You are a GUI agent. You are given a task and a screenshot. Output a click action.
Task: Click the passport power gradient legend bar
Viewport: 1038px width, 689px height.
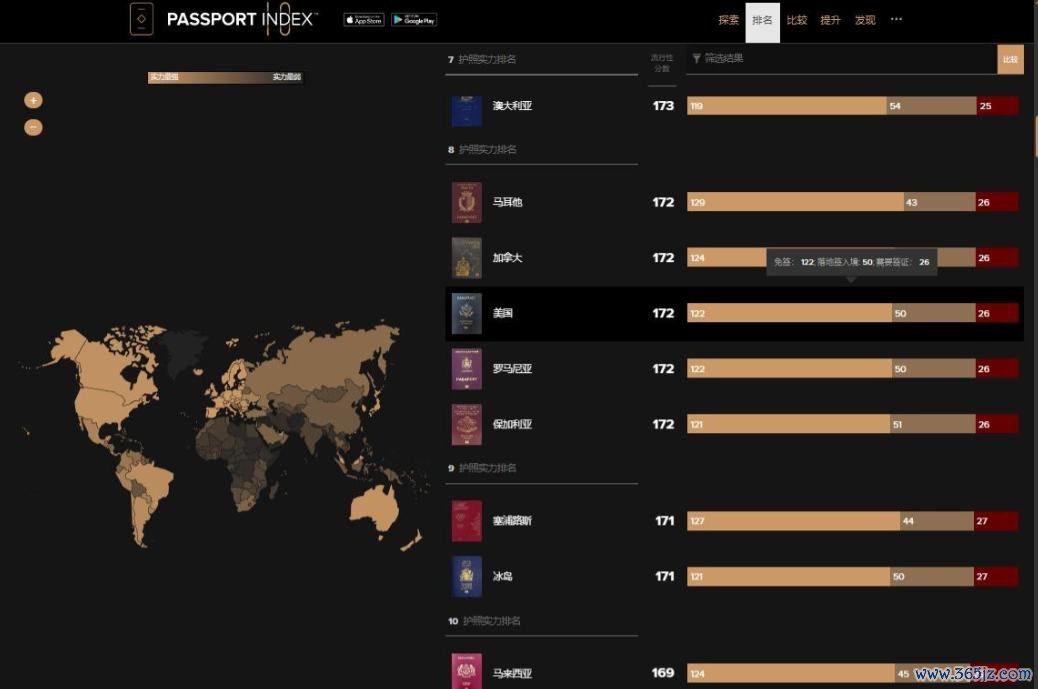pos(225,77)
